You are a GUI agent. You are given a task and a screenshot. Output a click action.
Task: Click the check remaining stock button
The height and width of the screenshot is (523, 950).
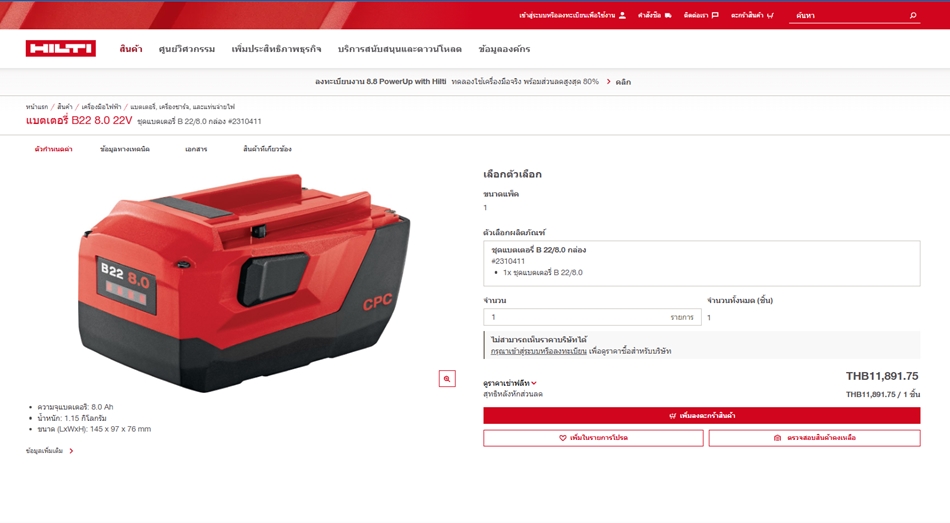(x=814, y=438)
